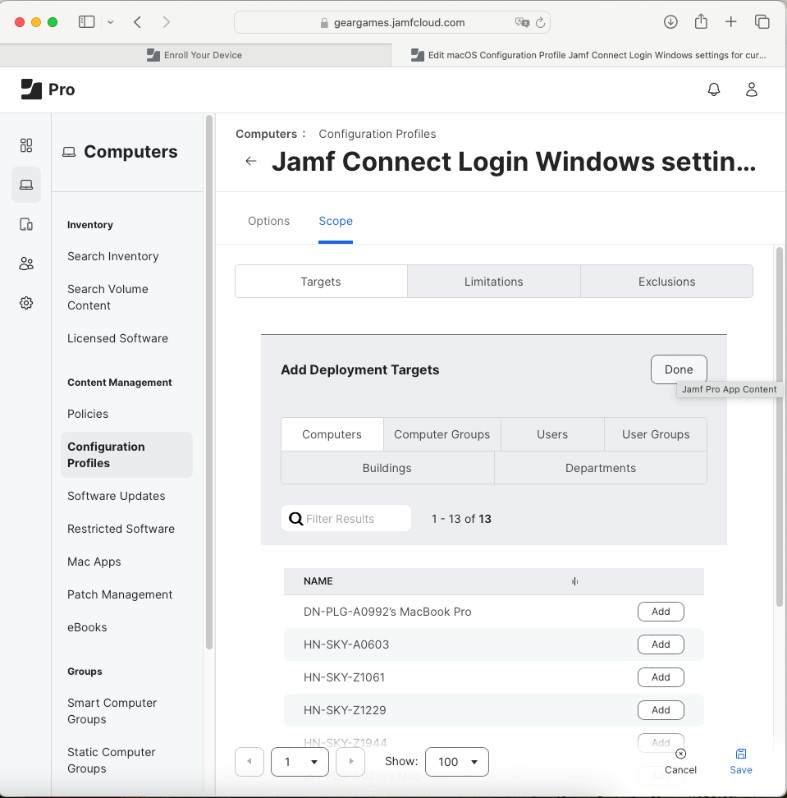
Task: Open the user account profile icon
Action: pos(752,89)
